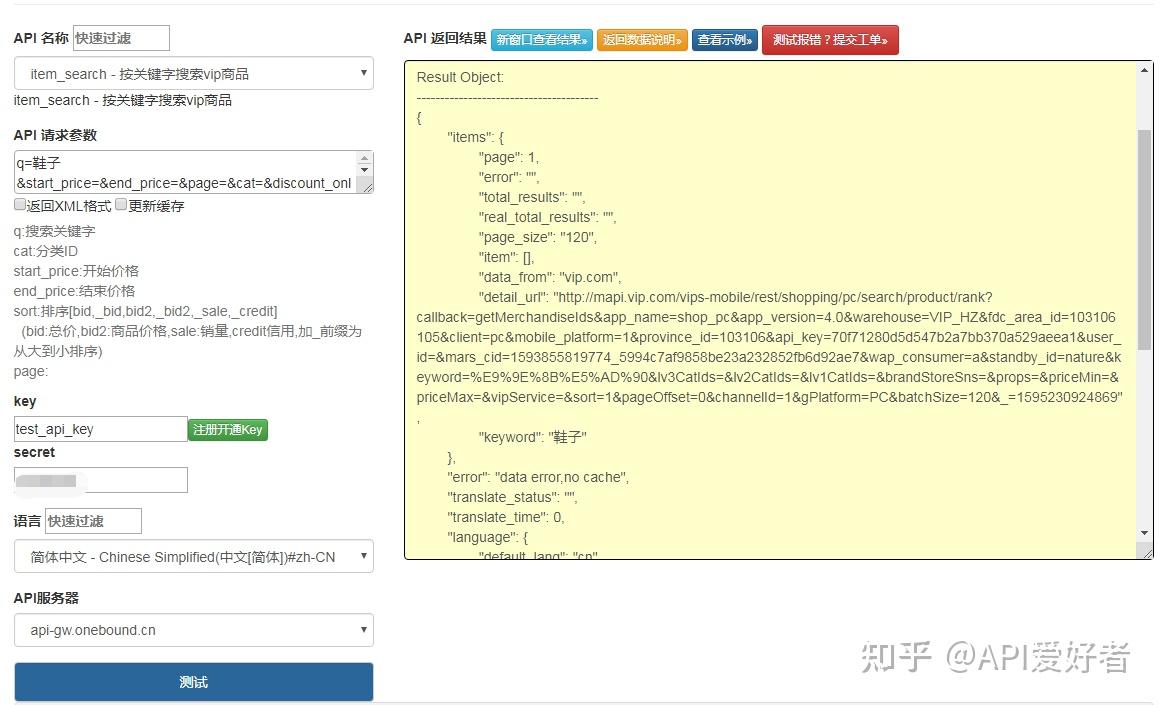The image size is (1160, 705).
Task: Click the "Result Object:" text
Action: (460, 77)
